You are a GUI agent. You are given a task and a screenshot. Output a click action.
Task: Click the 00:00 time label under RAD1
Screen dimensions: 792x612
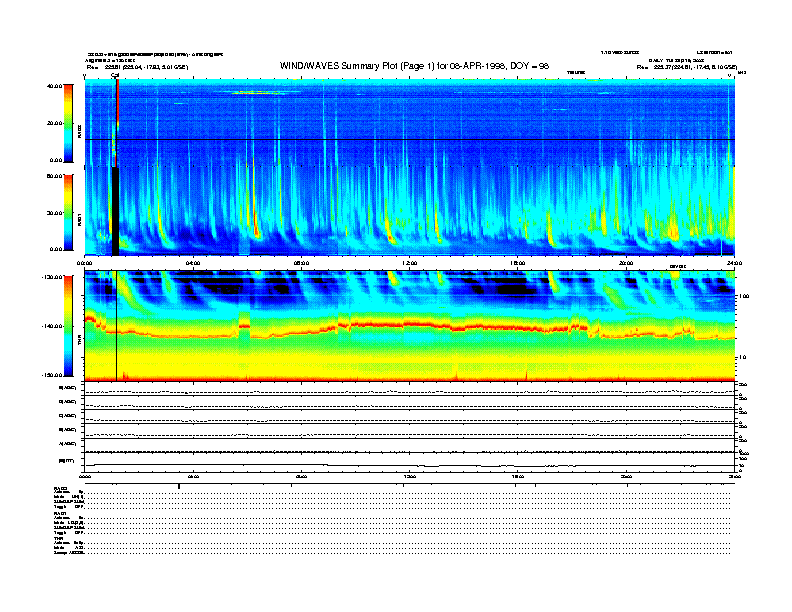pyautogui.click(x=84, y=263)
